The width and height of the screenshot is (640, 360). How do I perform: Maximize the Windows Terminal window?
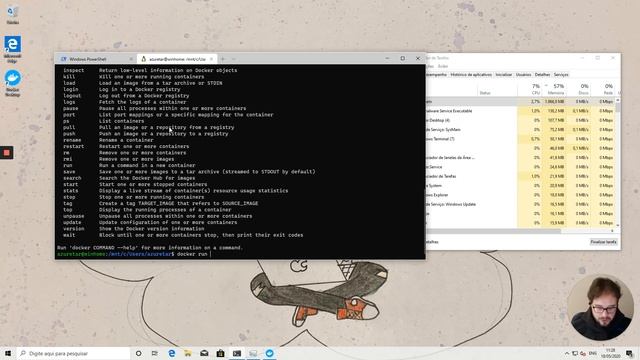point(402,58)
